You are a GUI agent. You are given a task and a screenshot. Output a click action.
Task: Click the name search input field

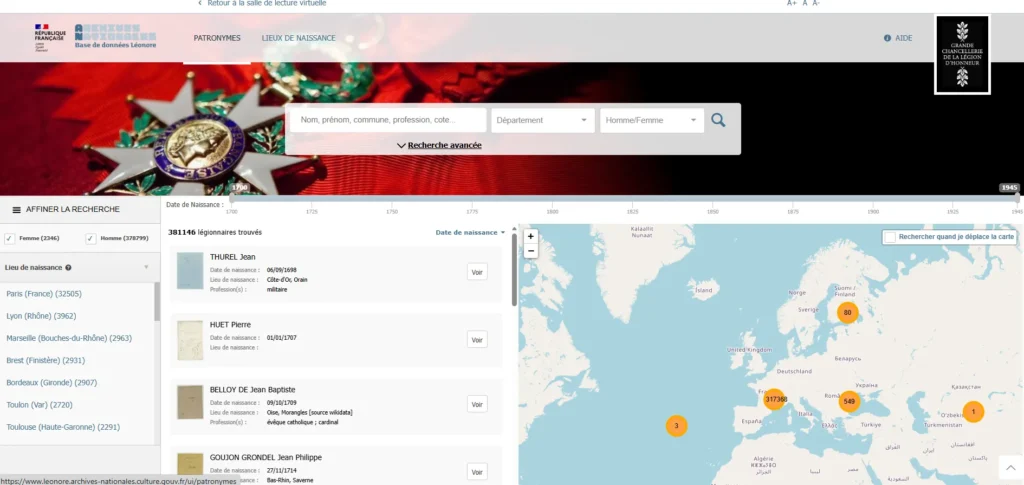pyautogui.click(x=388, y=121)
